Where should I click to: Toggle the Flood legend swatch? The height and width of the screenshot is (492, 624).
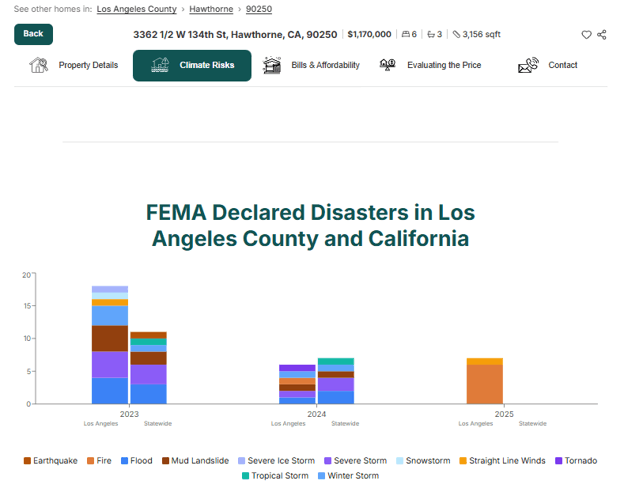coord(125,461)
